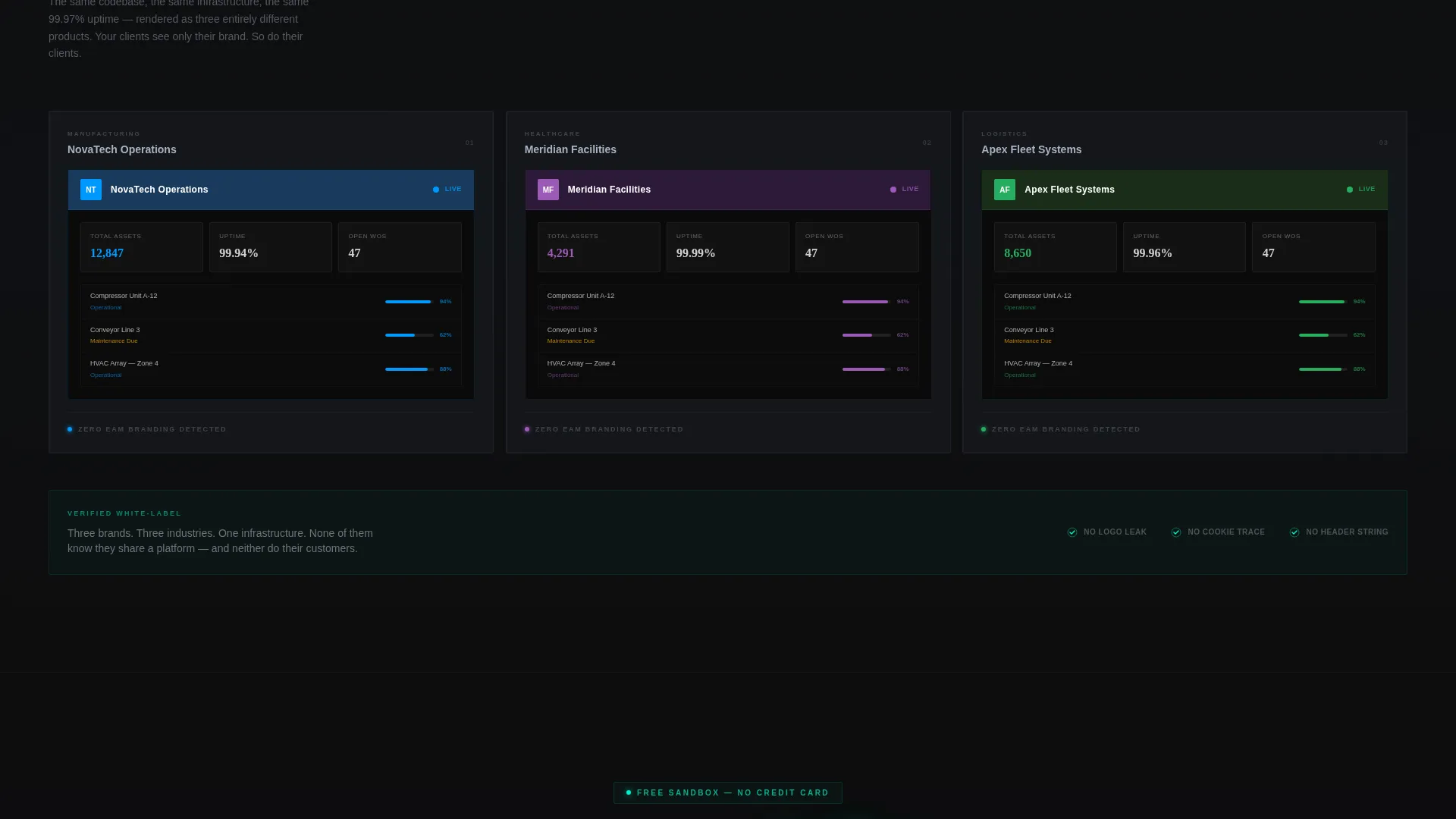Select Apex Fleet Open WOs stat card

coord(1313,247)
